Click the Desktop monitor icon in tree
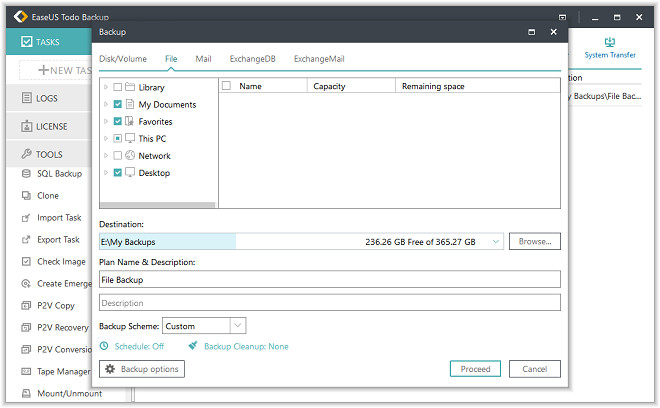The height and width of the screenshot is (408, 660). coord(130,172)
